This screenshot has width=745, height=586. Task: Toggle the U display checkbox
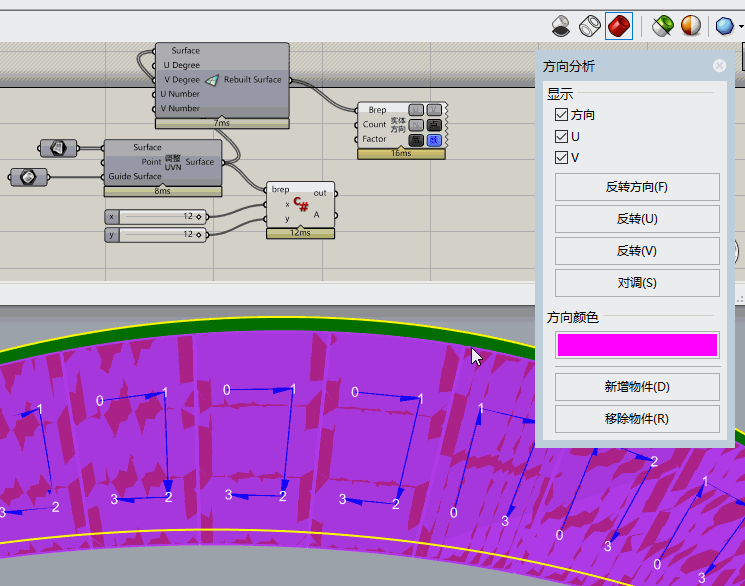(561, 136)
